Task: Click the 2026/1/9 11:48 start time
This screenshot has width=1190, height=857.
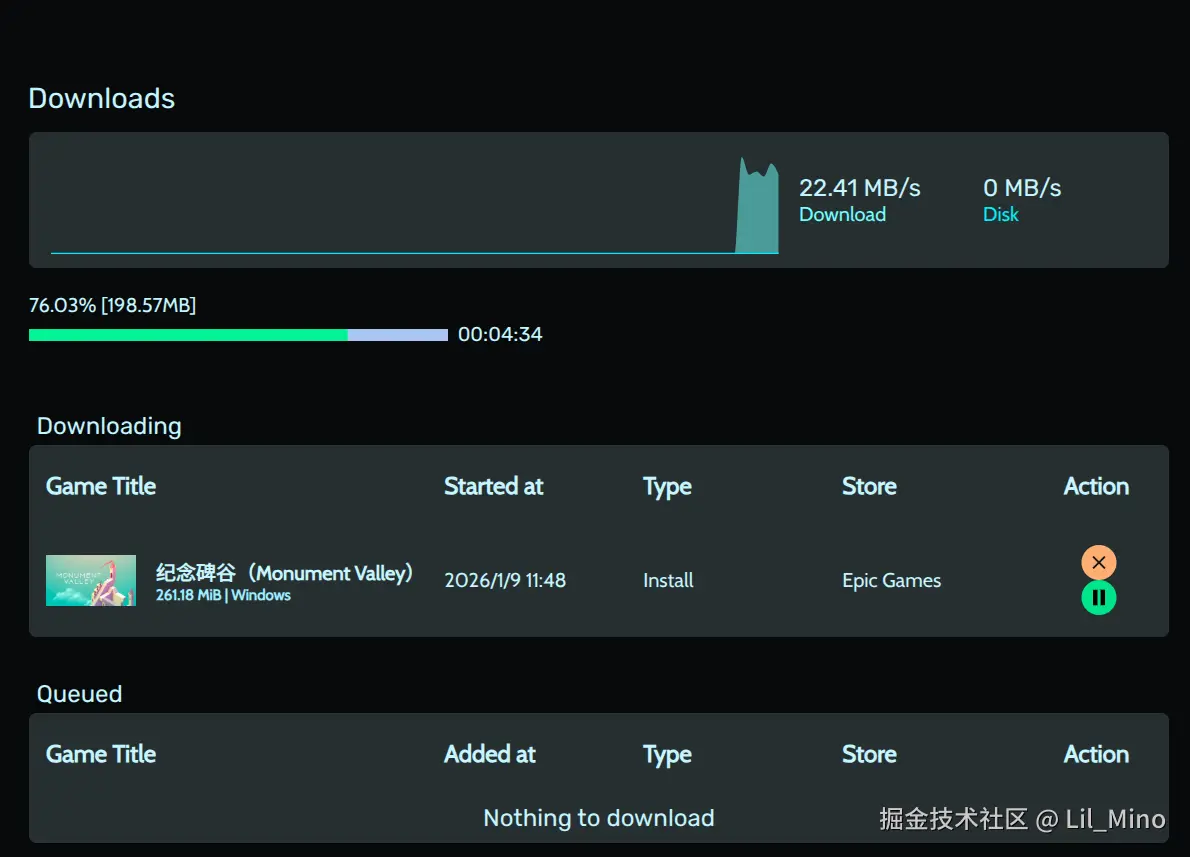Action: coord(505,580)
